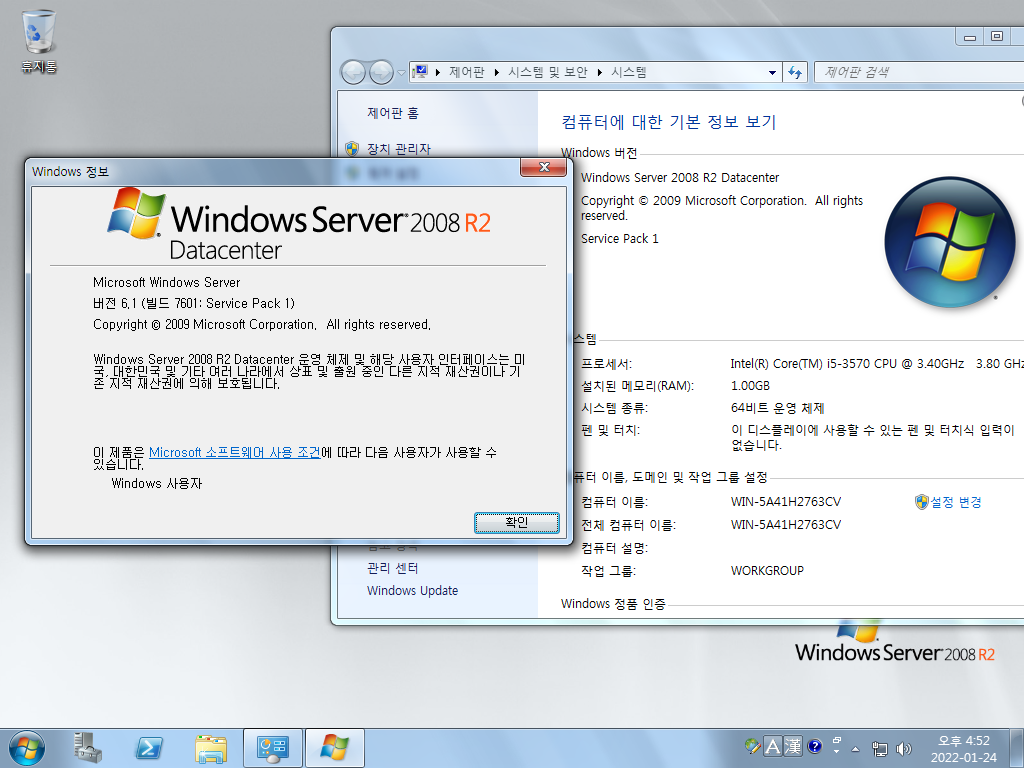The image size is (1024, 768).
Task: Show hidden tray icons arrow
Action: [x=856, y=748]
